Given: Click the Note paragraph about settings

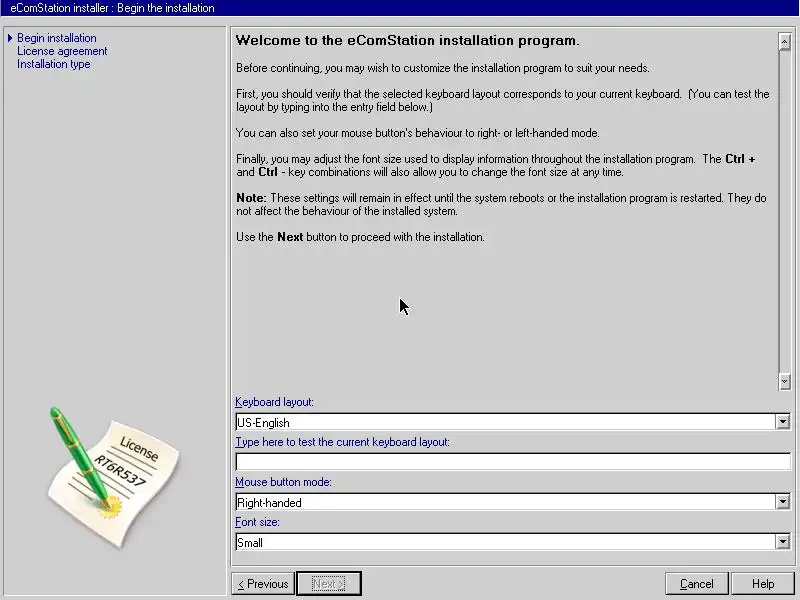Looking at the screenshot, I should pyautogui.click(x=501, y=204).
